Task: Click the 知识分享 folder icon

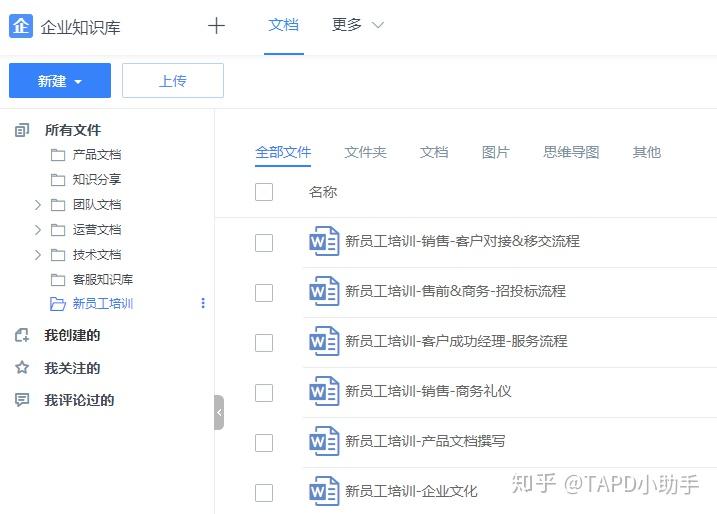Action: [x=58, y=180]
